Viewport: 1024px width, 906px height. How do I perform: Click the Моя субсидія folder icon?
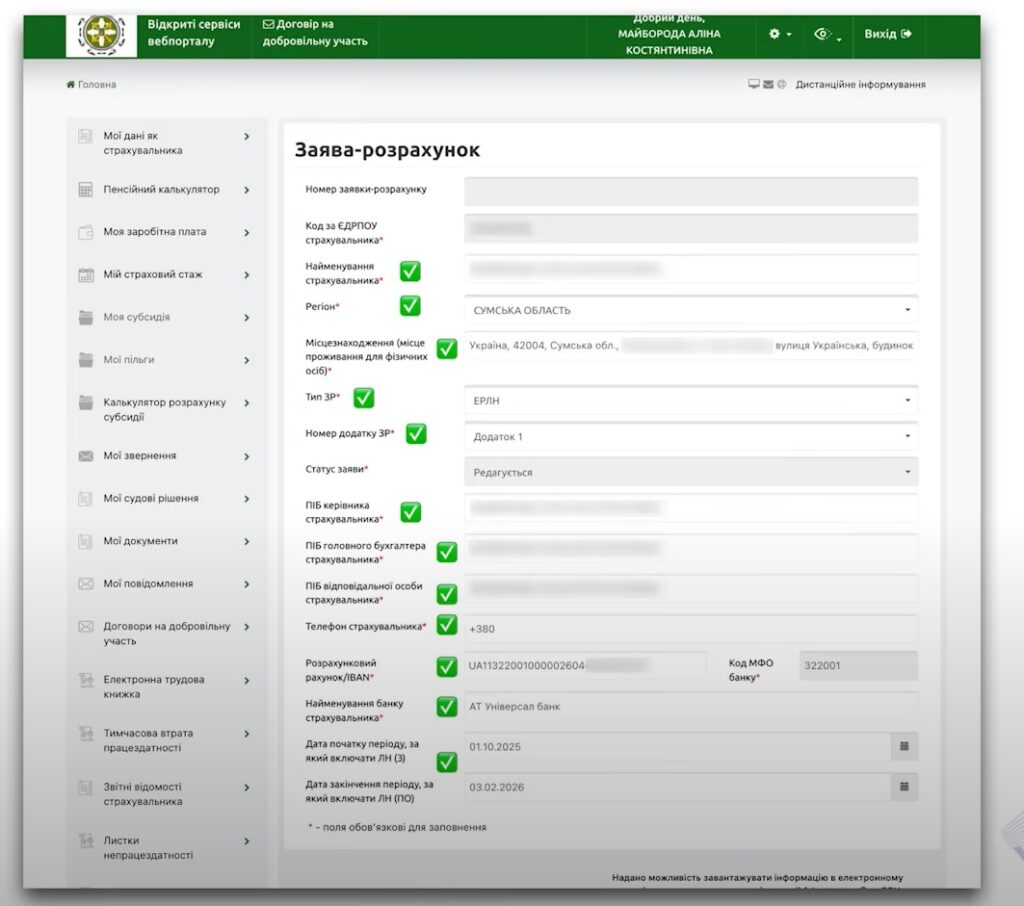[x=86, y=317]
